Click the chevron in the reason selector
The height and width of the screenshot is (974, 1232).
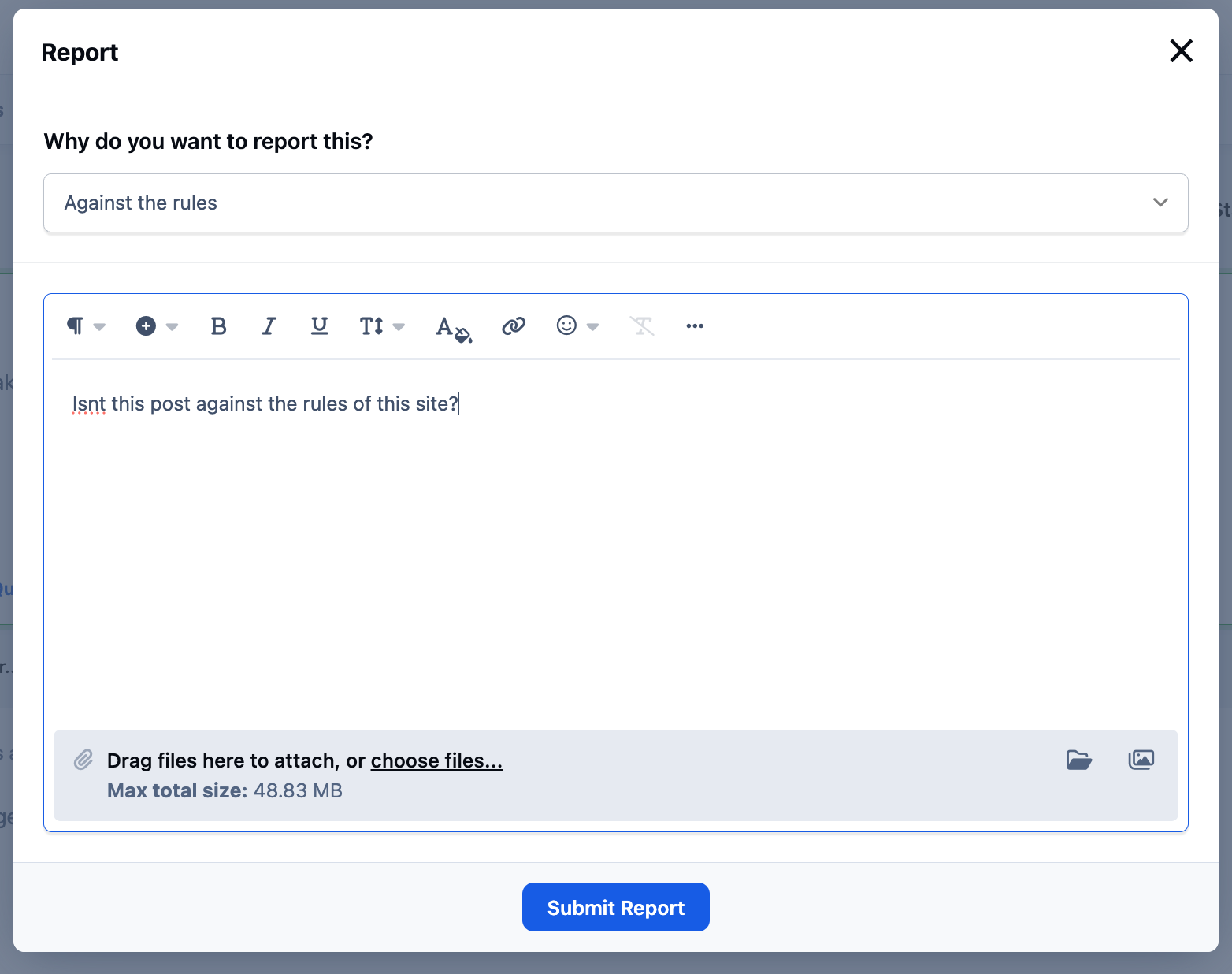pos(1160,203)
